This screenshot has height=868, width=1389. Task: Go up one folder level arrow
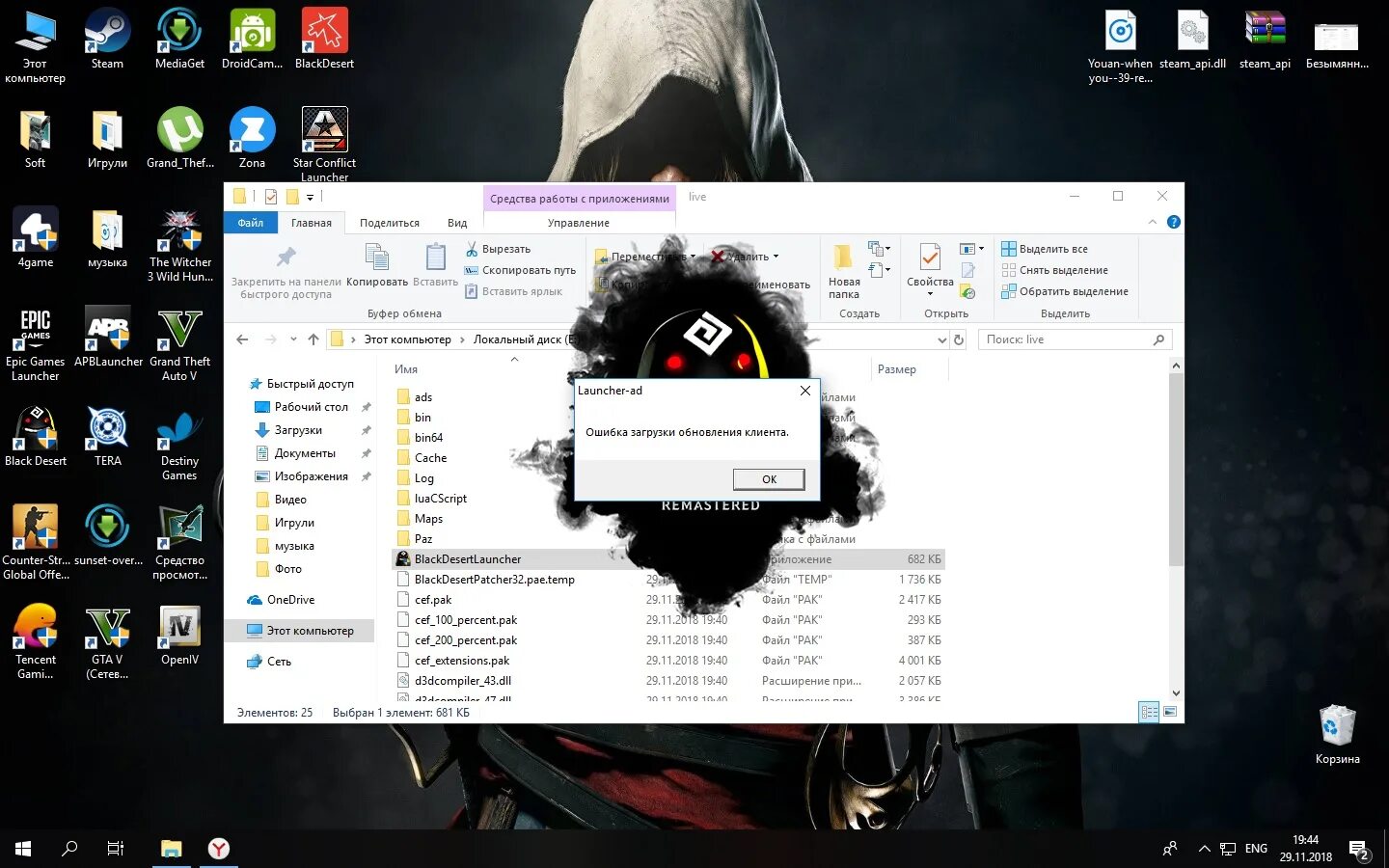[x=313, y=339]
